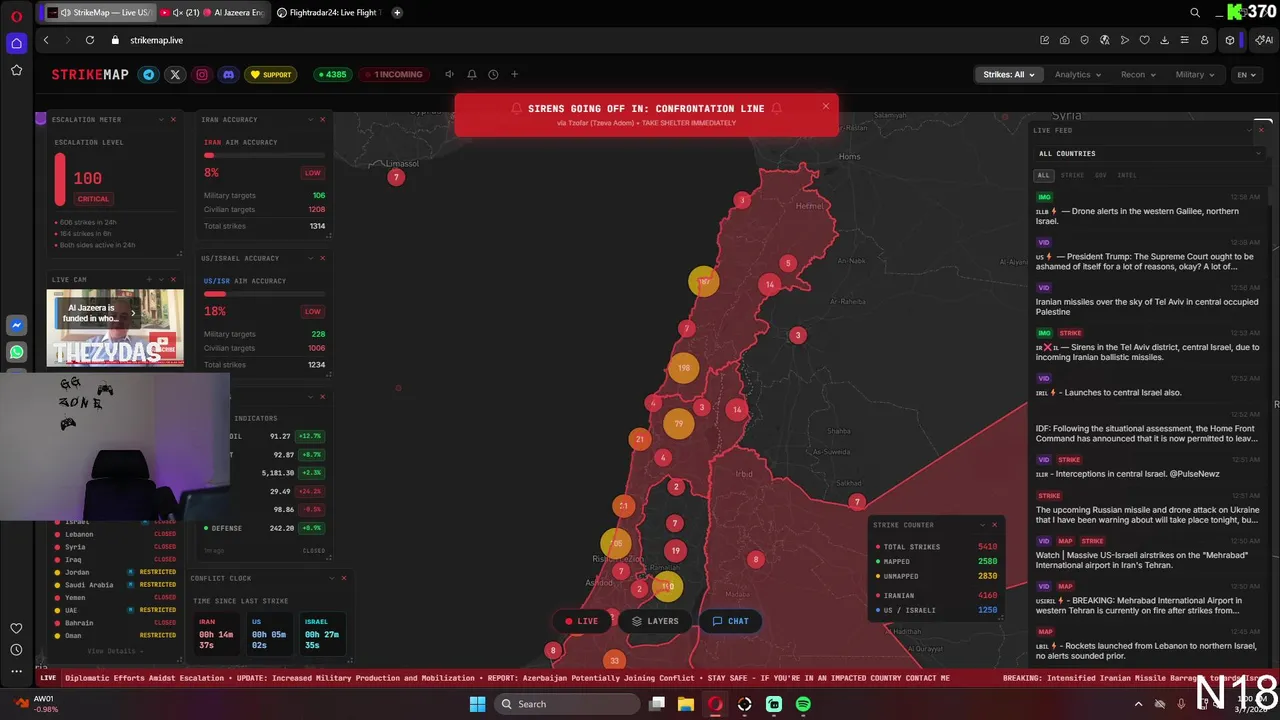The width and height of the screenshot is (1280, 720).
Task: Collapse the Live Feed panel
Action: pos(1249,130)
